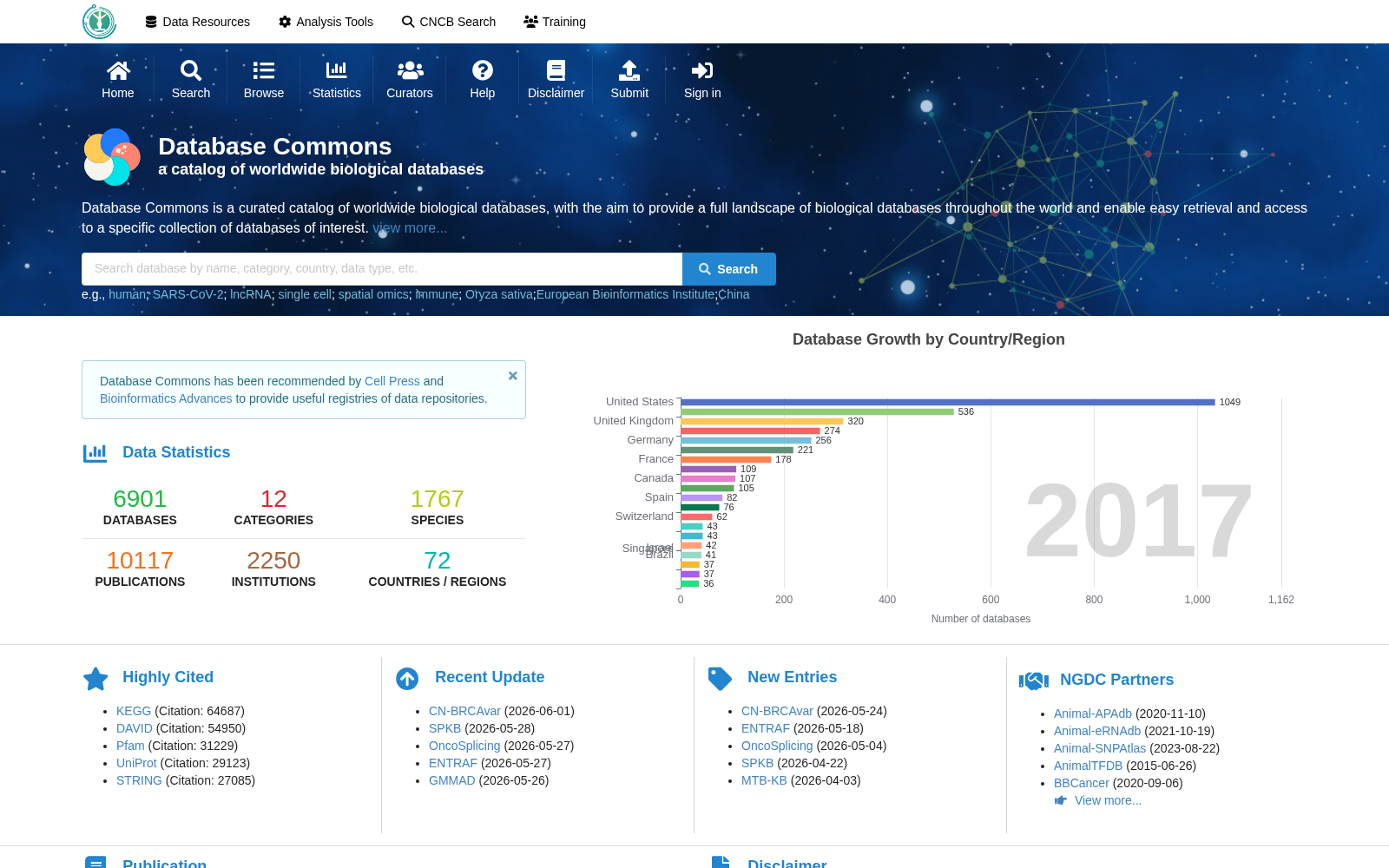Viewport: 1389px width, 868px height.
Task: Open the Cell Press link in notice
Action: (392, 381)
